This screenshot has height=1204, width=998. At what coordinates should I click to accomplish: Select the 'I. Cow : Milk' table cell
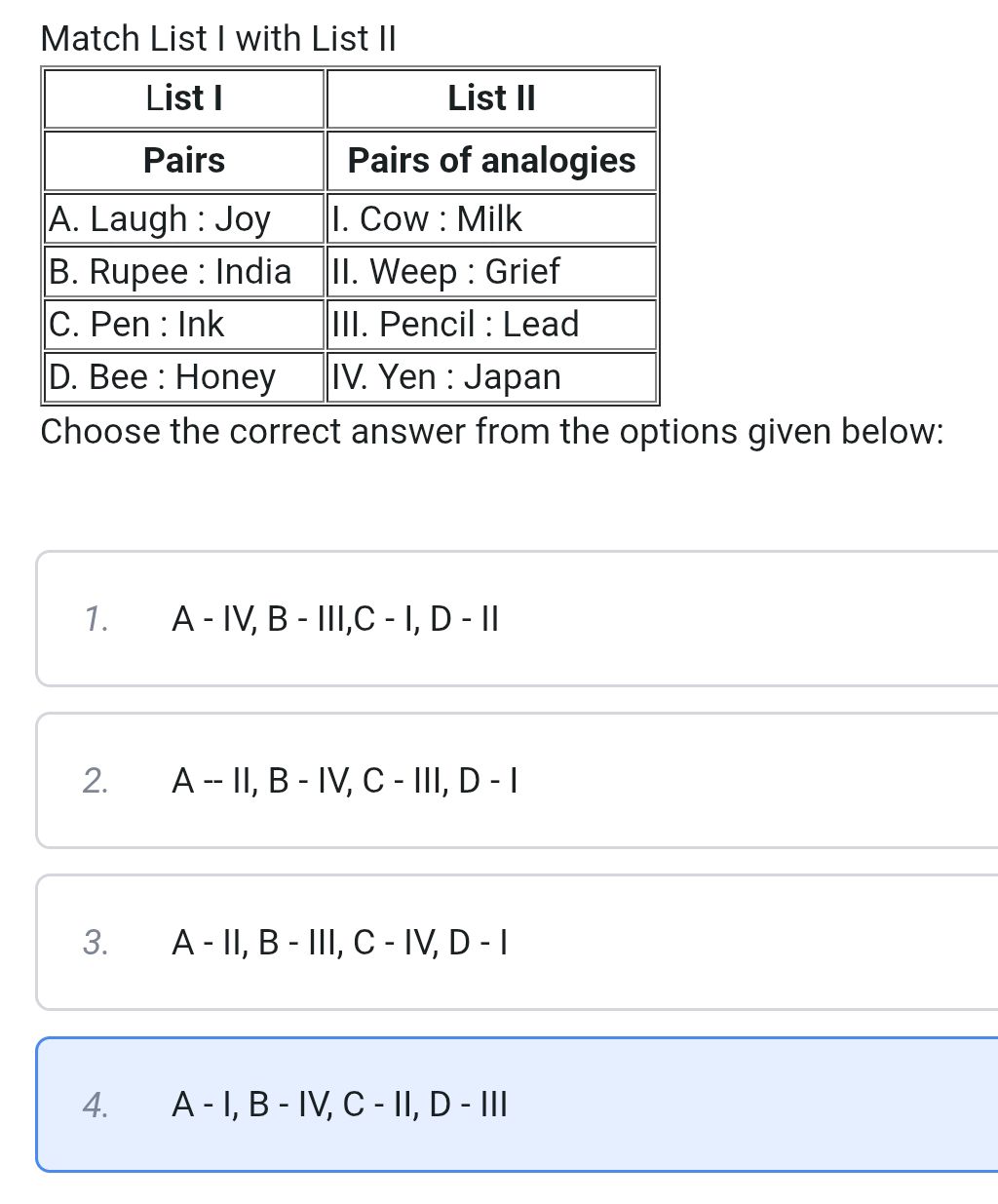(429, 218)
